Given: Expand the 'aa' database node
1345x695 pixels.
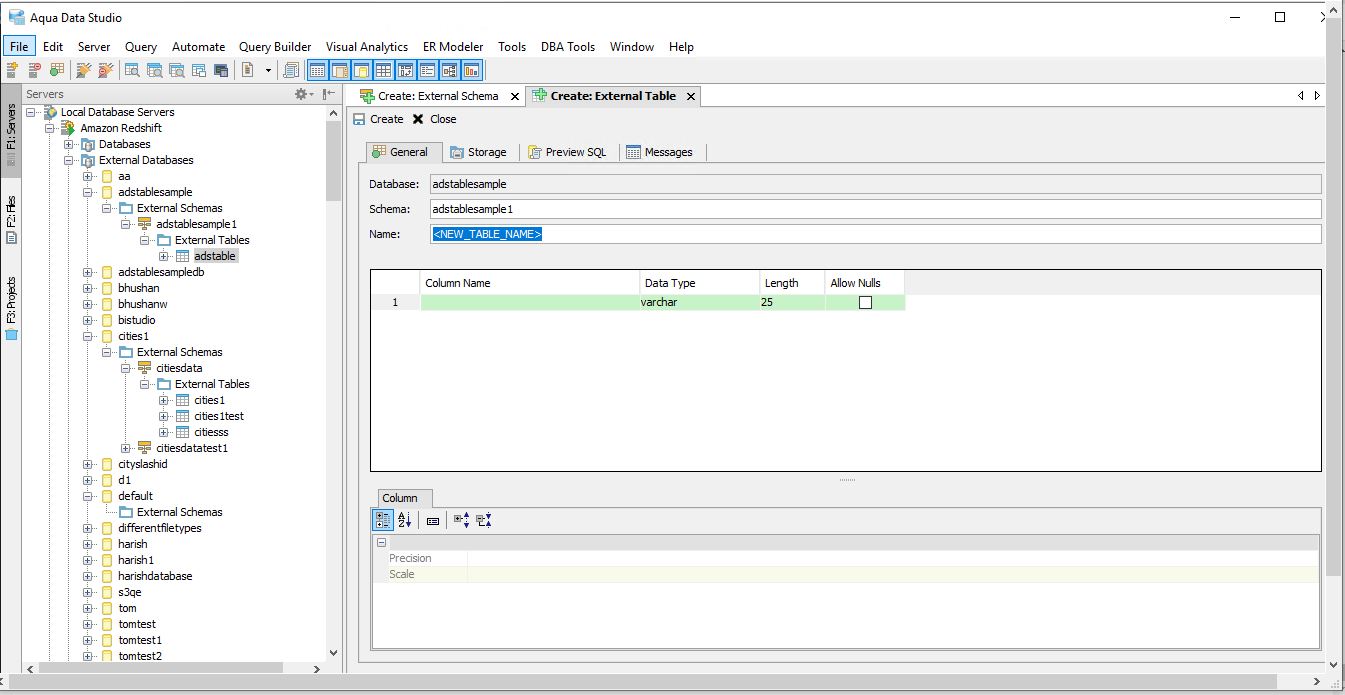Looking at the screenshot, I should point(88,176).
